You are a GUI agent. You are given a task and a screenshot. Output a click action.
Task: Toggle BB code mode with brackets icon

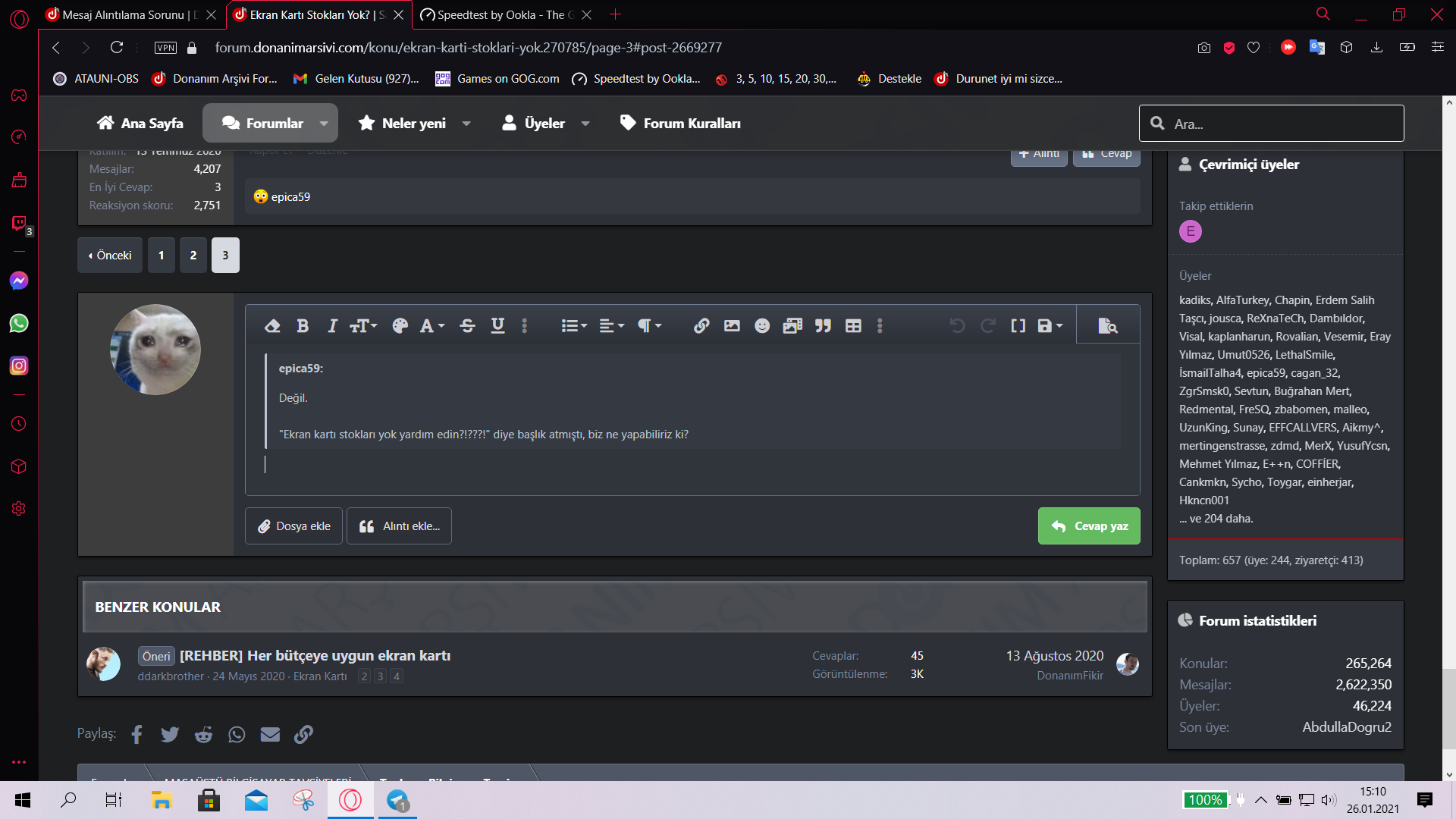click(x=1018, y=326)
